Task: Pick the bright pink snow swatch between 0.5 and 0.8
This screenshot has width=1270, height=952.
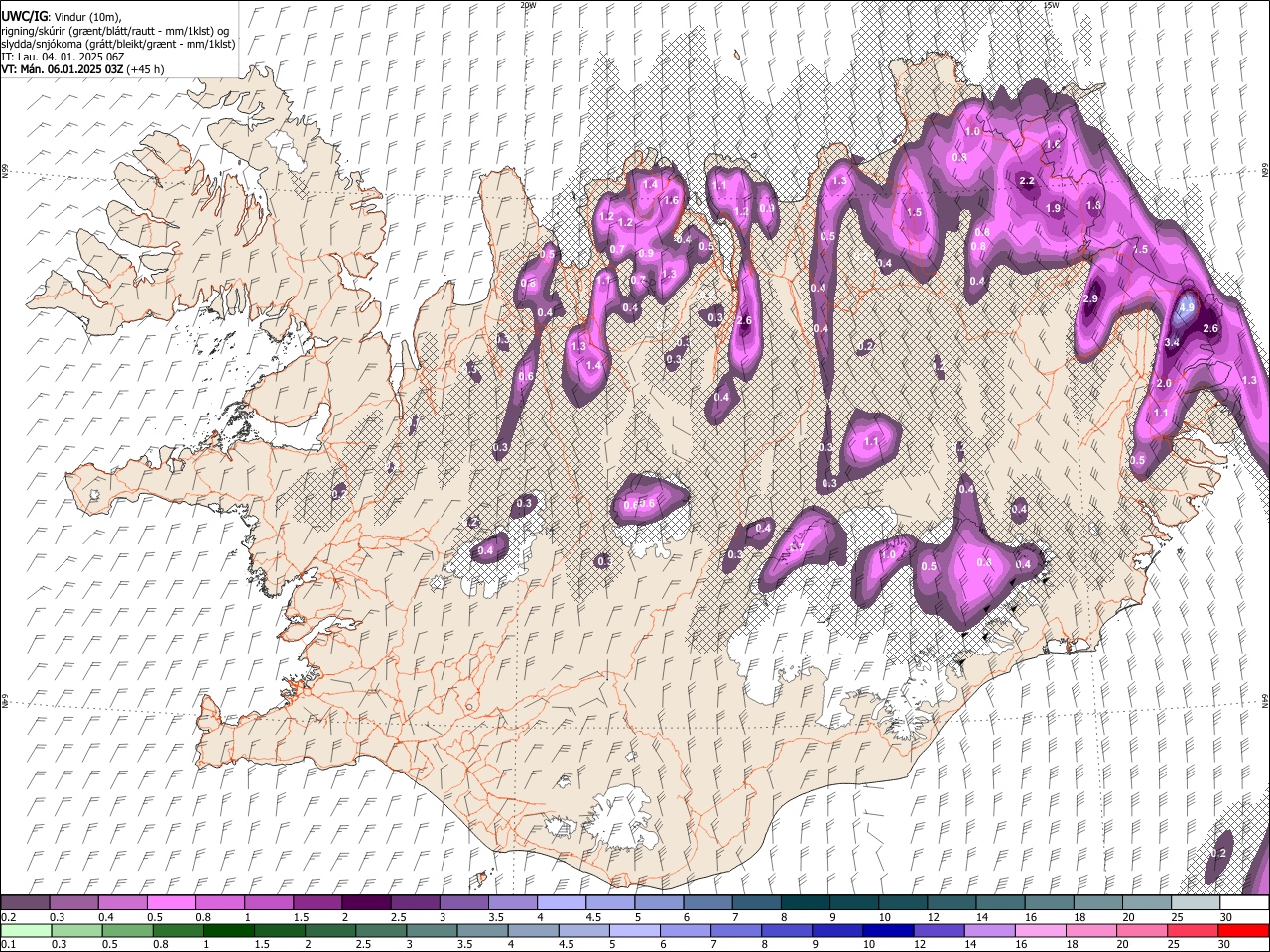Action: pos(171,903)
